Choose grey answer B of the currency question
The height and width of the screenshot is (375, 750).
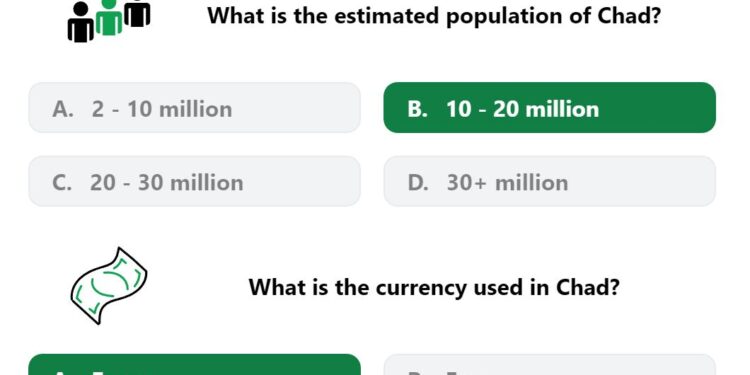(550, 364)
